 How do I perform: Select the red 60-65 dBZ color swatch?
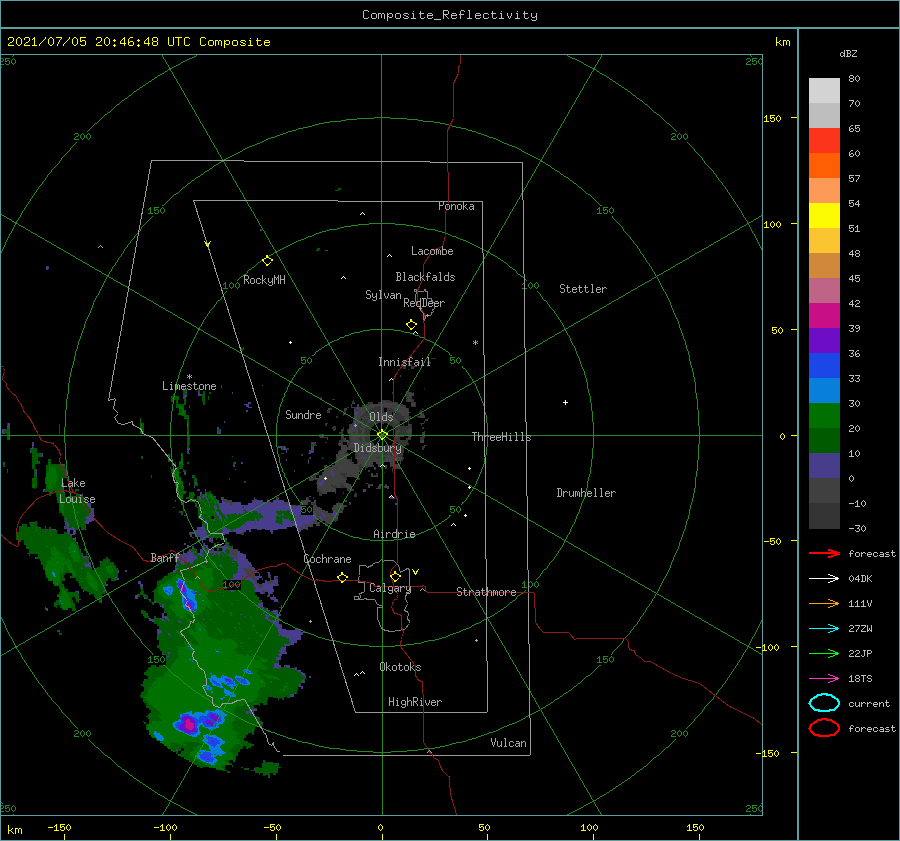(x=824, y=141)
